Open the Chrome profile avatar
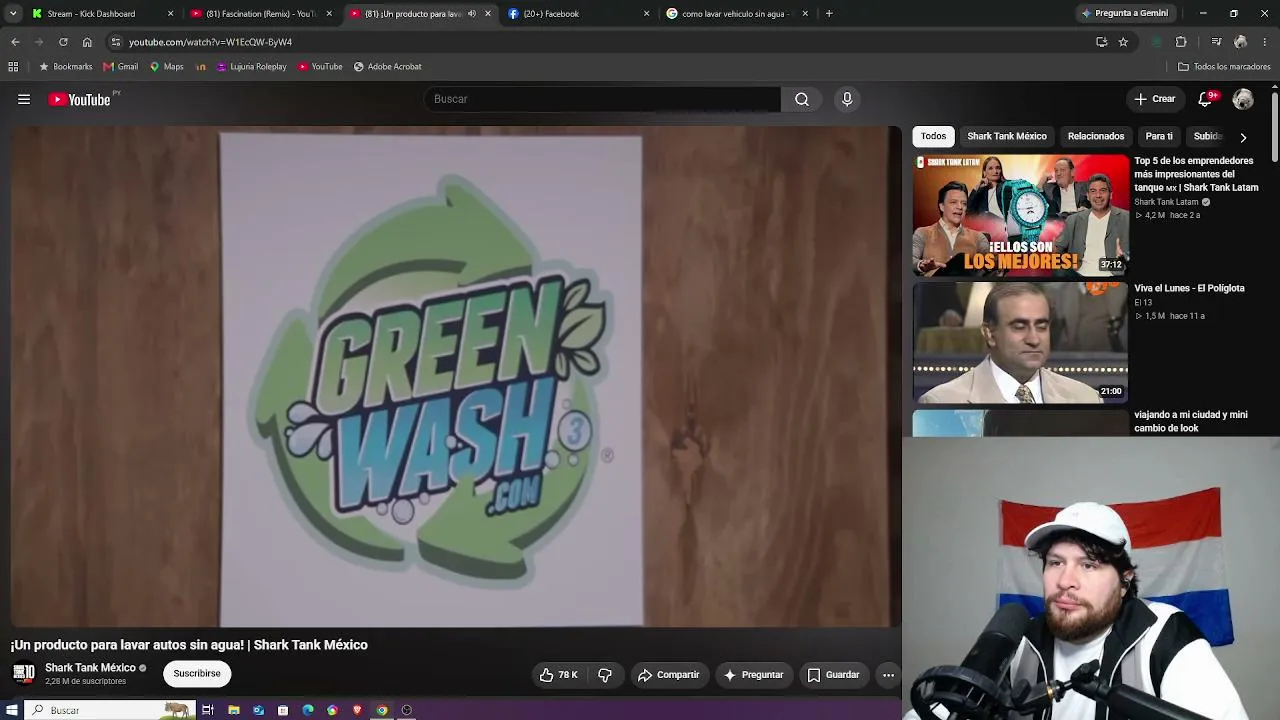 click(x=1241, y=42)
